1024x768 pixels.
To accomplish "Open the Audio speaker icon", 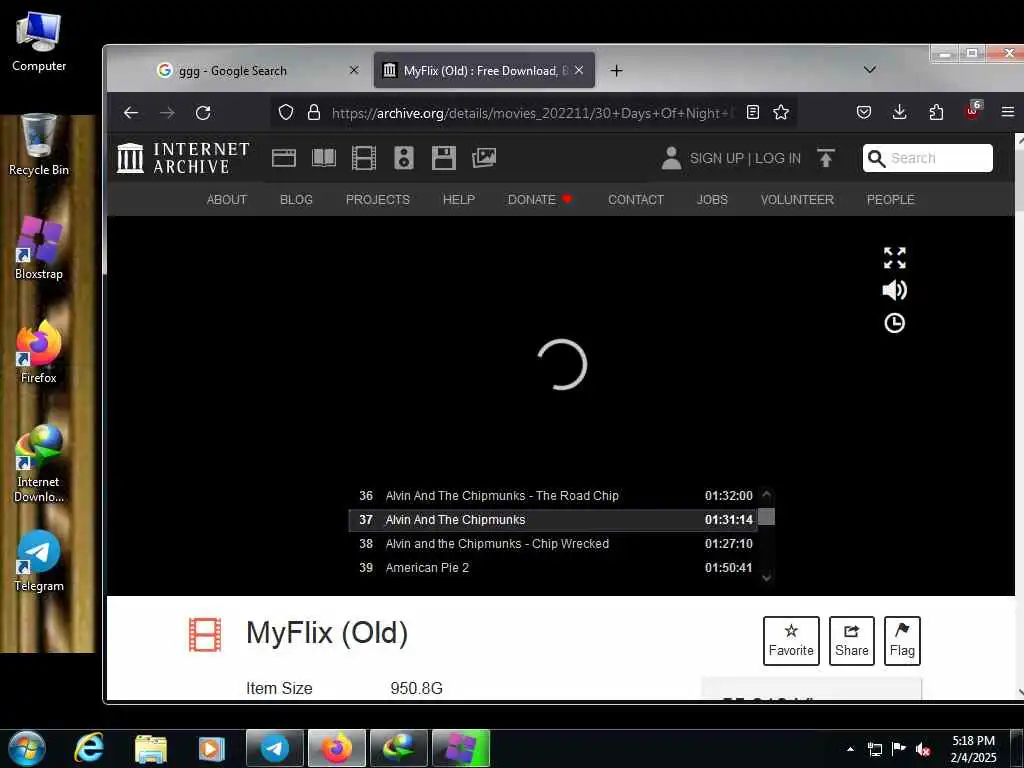I will tap(404, 158).
